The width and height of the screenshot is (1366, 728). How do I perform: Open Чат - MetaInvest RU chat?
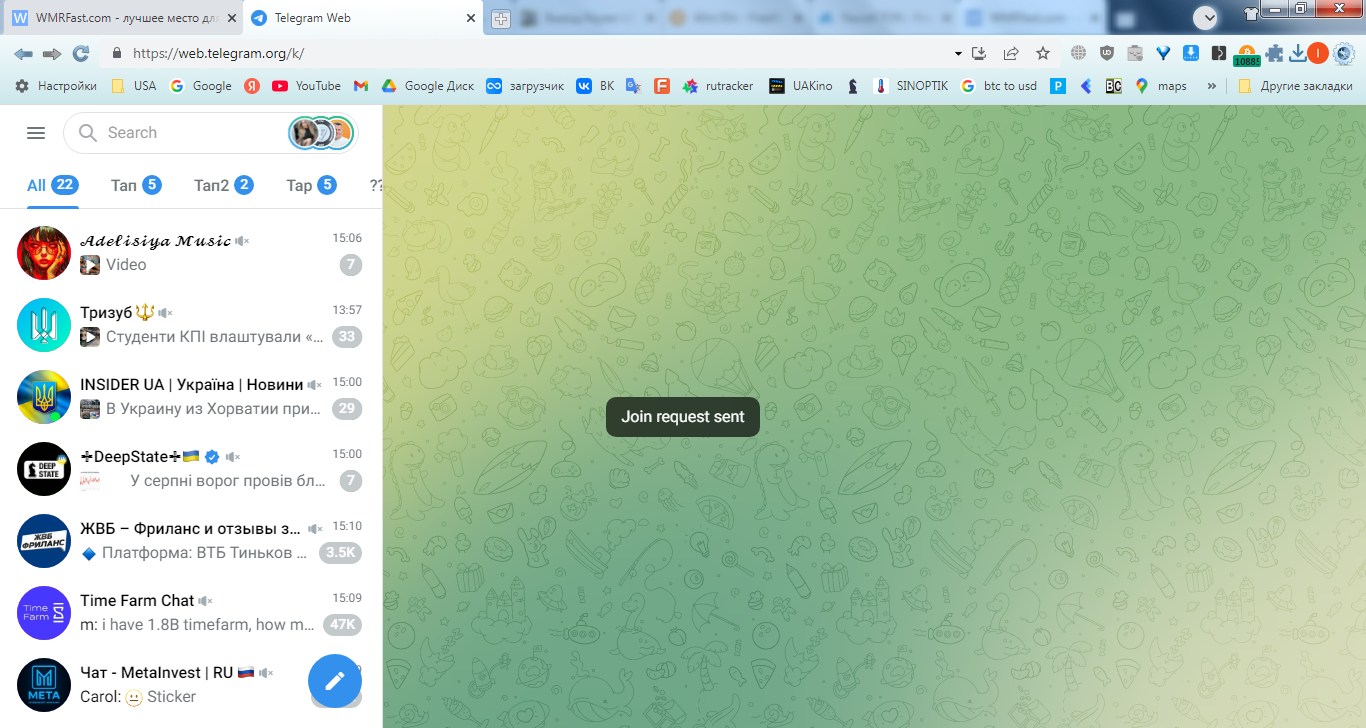pos(191,685)
